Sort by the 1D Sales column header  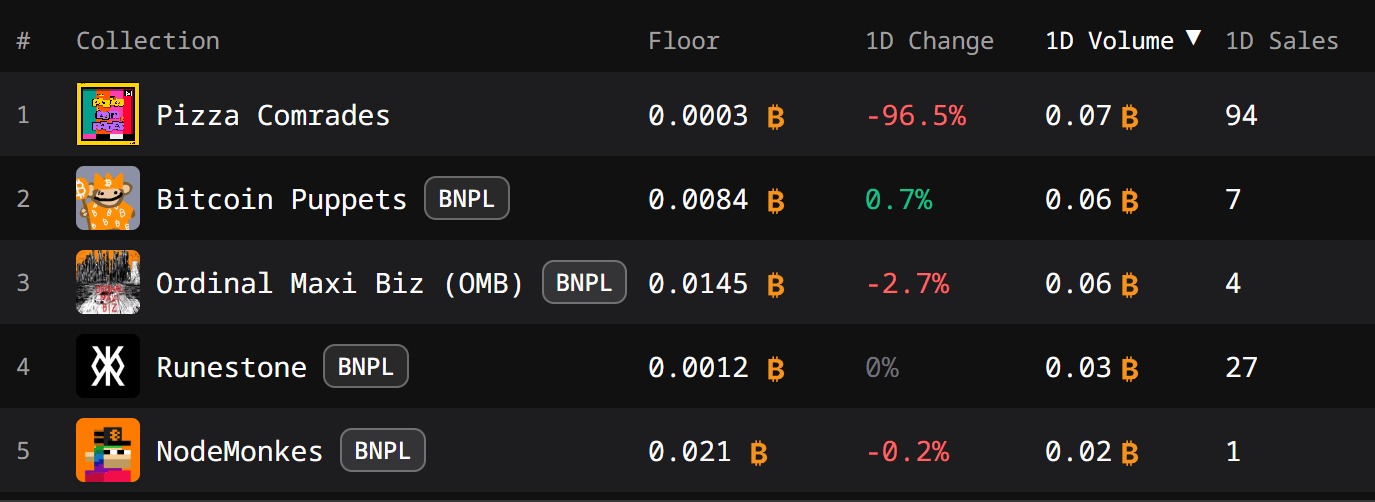click(x=1282, y=41)
